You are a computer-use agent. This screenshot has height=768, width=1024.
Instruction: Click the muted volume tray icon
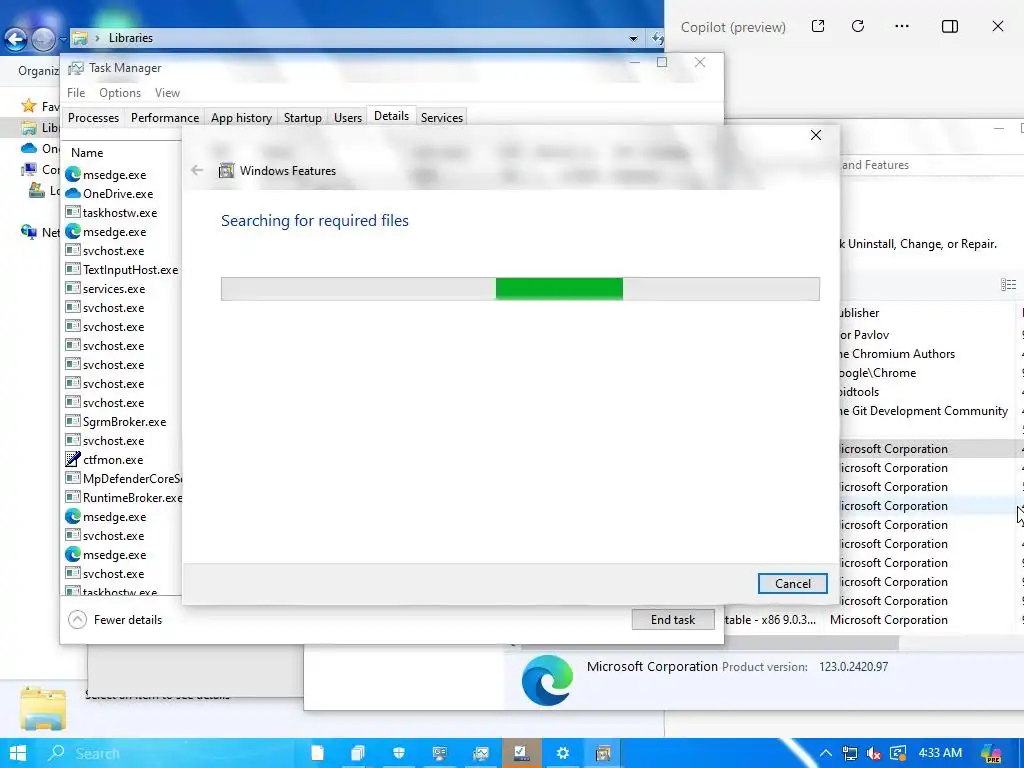click(x=874, y=753)
